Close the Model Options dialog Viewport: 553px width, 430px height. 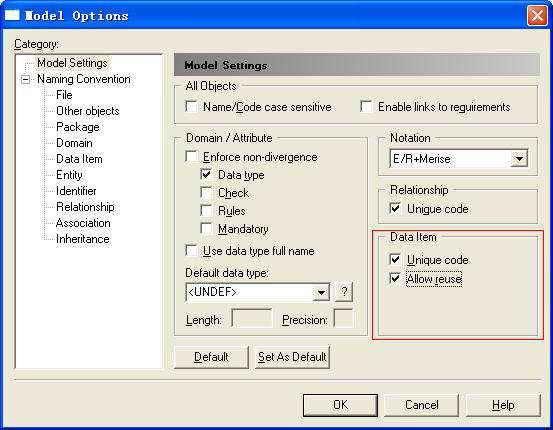tap(537, 16)
